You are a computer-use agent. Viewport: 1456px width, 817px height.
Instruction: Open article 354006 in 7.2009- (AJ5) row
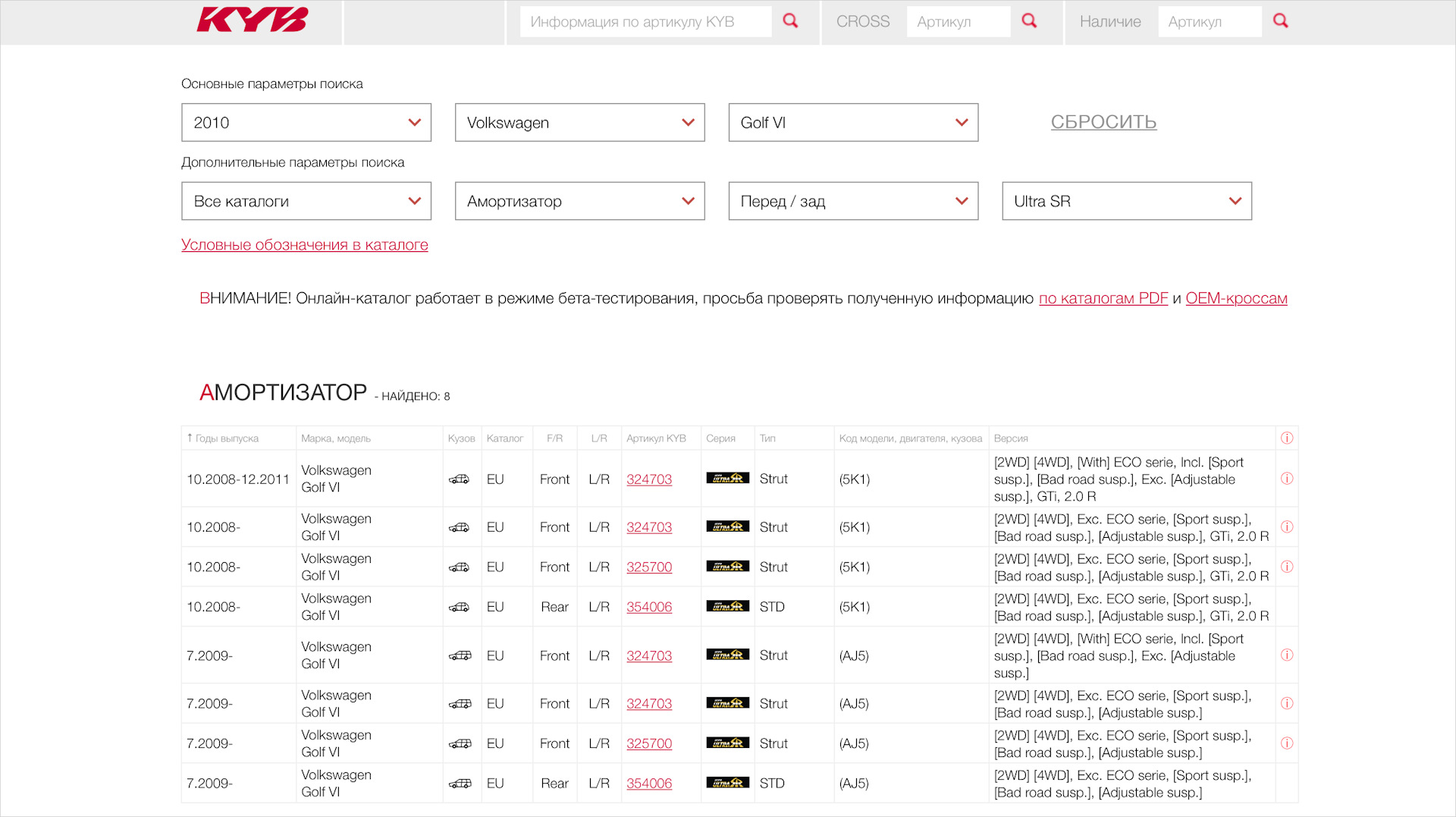pos(649,784)
